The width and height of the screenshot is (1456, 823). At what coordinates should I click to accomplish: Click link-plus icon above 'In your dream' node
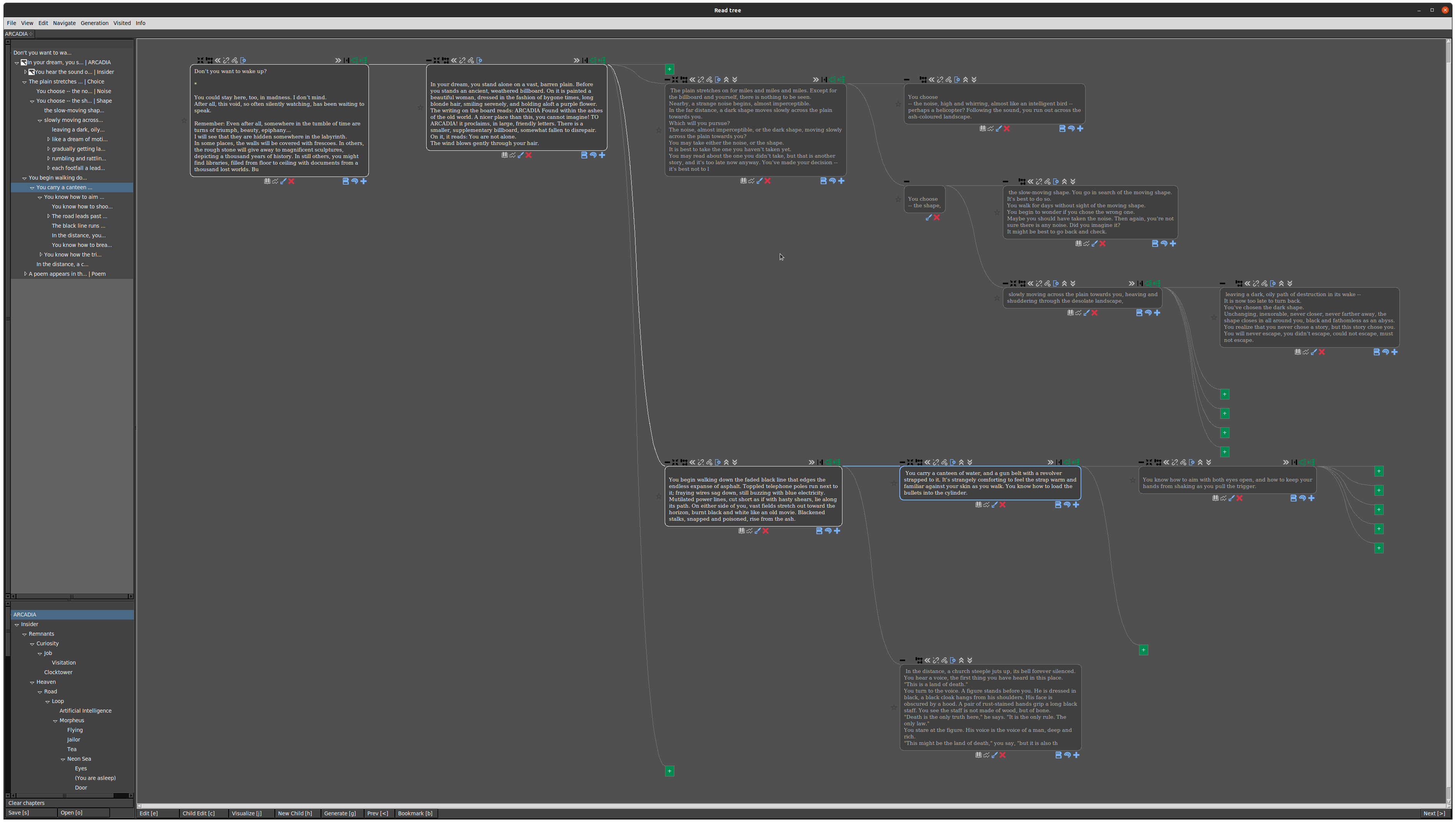click(471, 60)
